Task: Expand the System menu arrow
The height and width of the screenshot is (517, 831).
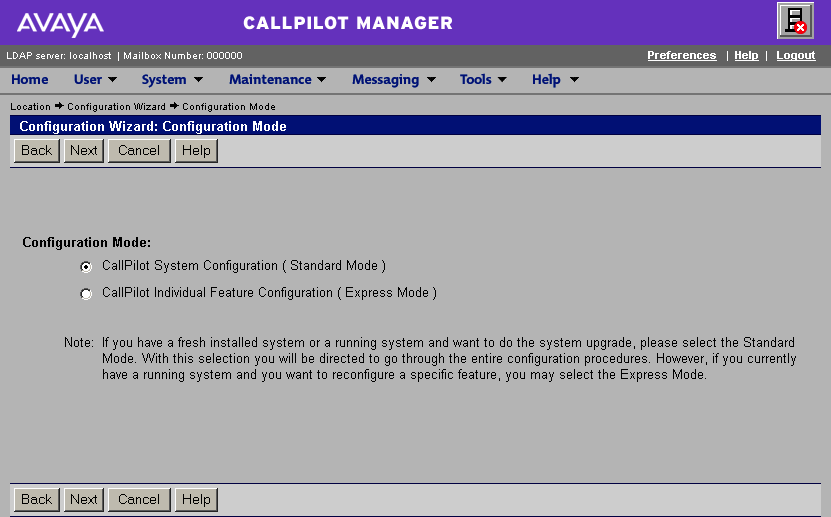Action: [198, 80]
